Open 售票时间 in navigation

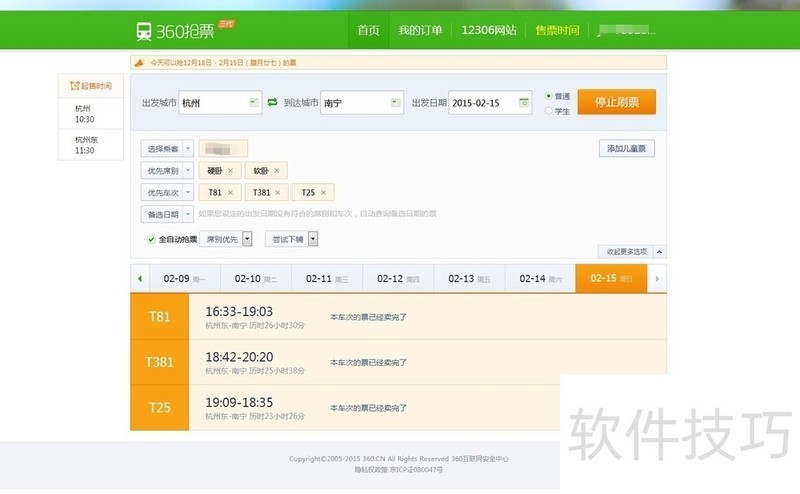[x=557, y=30]
